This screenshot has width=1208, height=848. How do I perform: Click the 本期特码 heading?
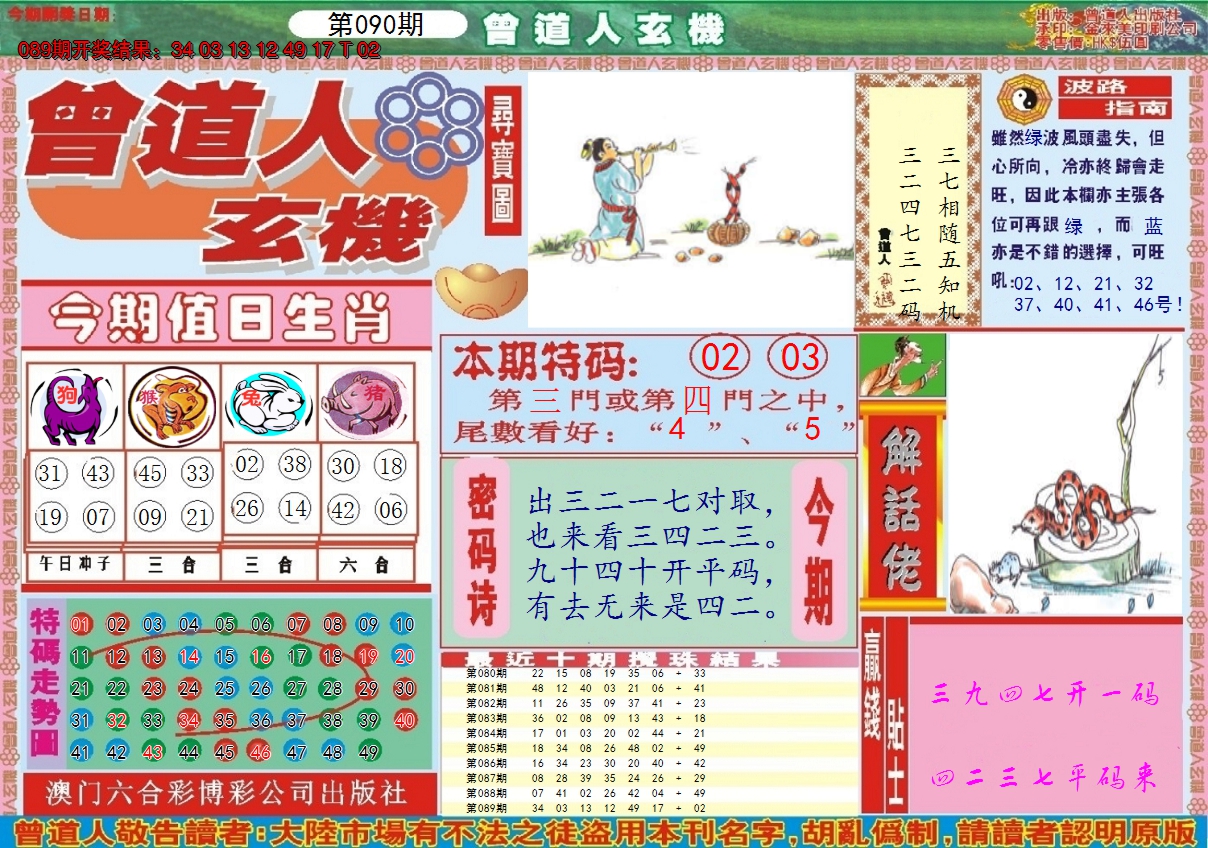pos(544,360)
